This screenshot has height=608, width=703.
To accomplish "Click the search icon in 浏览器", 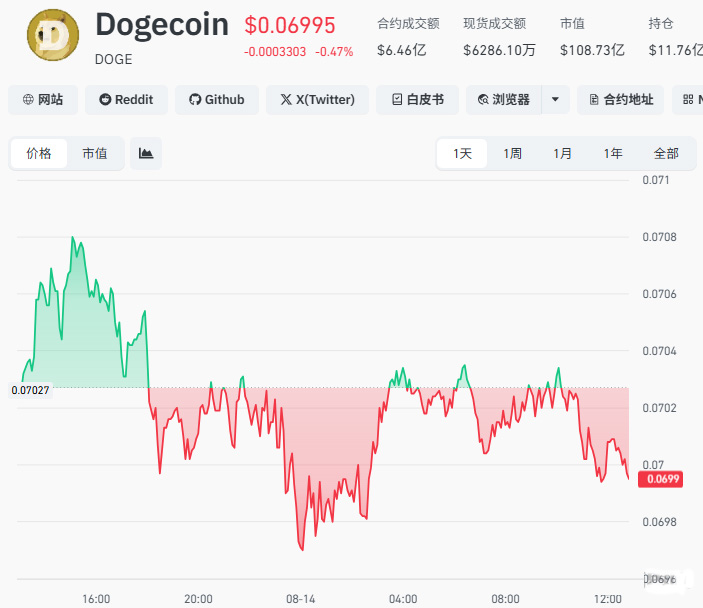I will (x=483, y=100).
